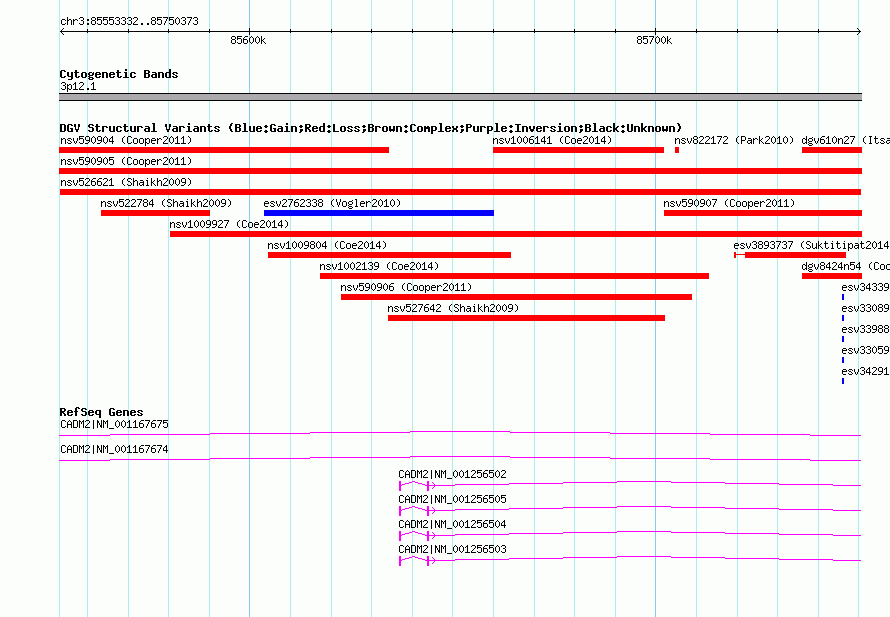Click the nsv1006141 (Coe2014) loss bar

click(578, 150)
